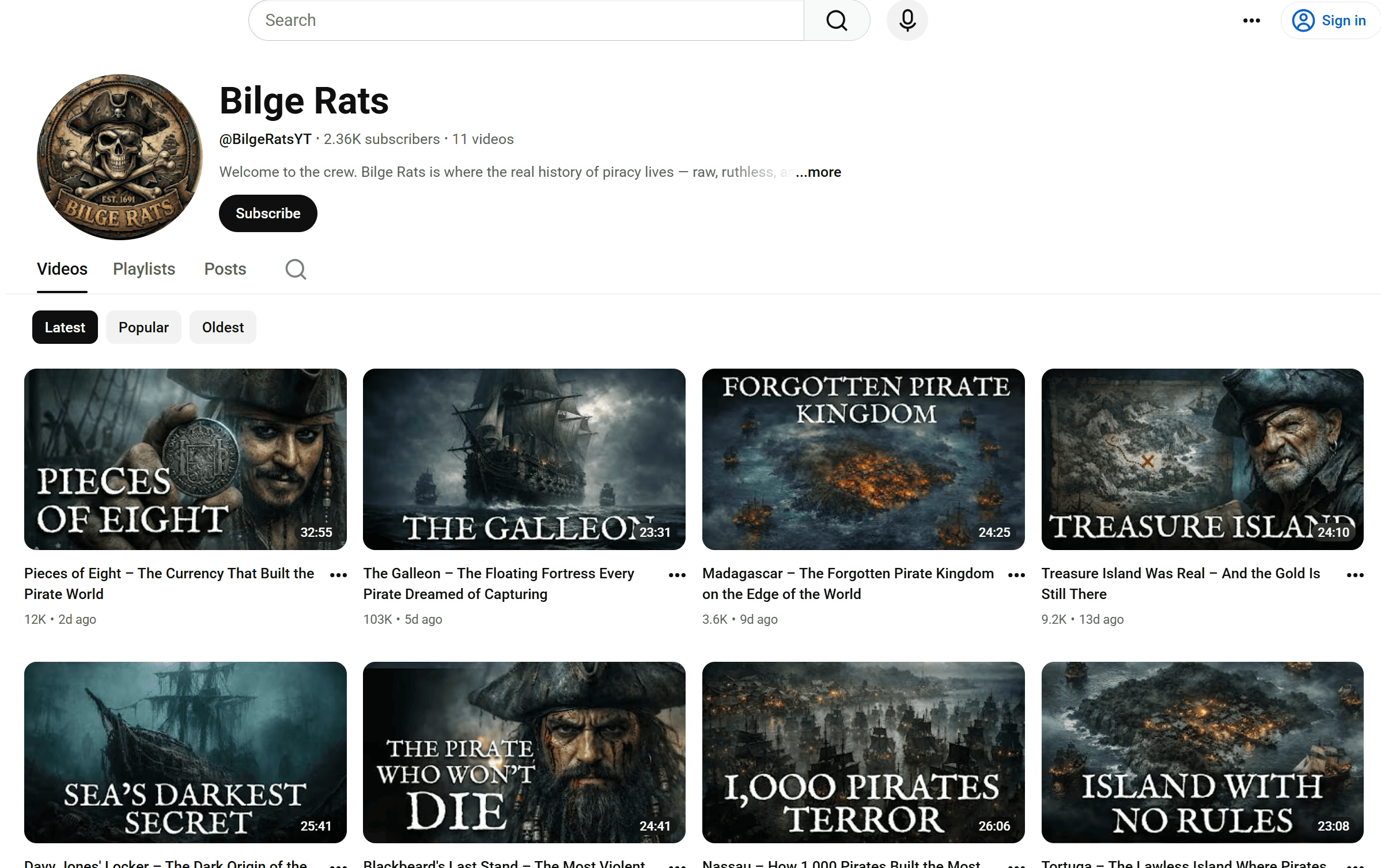Subscribe to the Bilge Rats channel
The height and width of the screenshot is (868, 1381).
[x=268, y=213]
